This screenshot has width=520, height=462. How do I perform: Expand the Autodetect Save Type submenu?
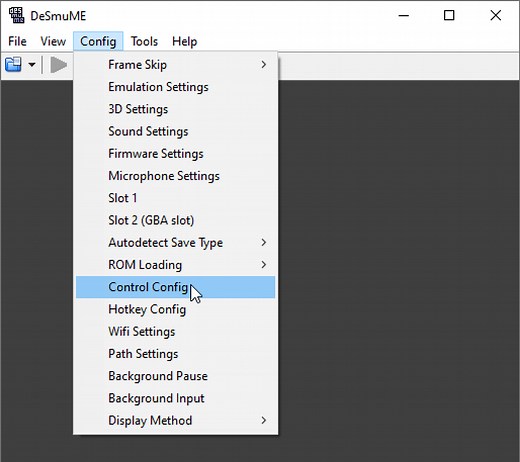[175, 242]
